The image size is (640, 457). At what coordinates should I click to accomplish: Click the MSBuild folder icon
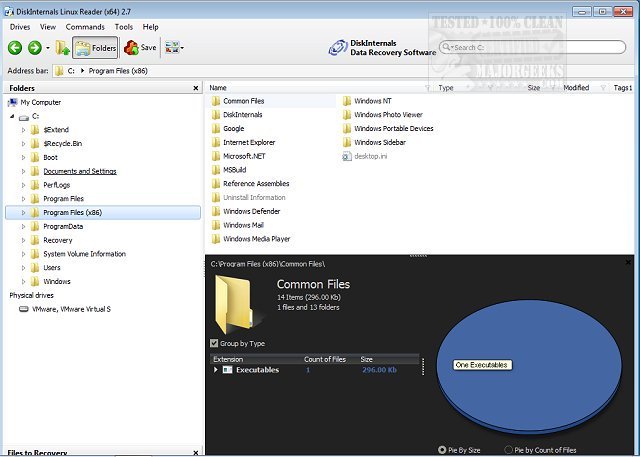pyautogui.click(x=216, y=170)
